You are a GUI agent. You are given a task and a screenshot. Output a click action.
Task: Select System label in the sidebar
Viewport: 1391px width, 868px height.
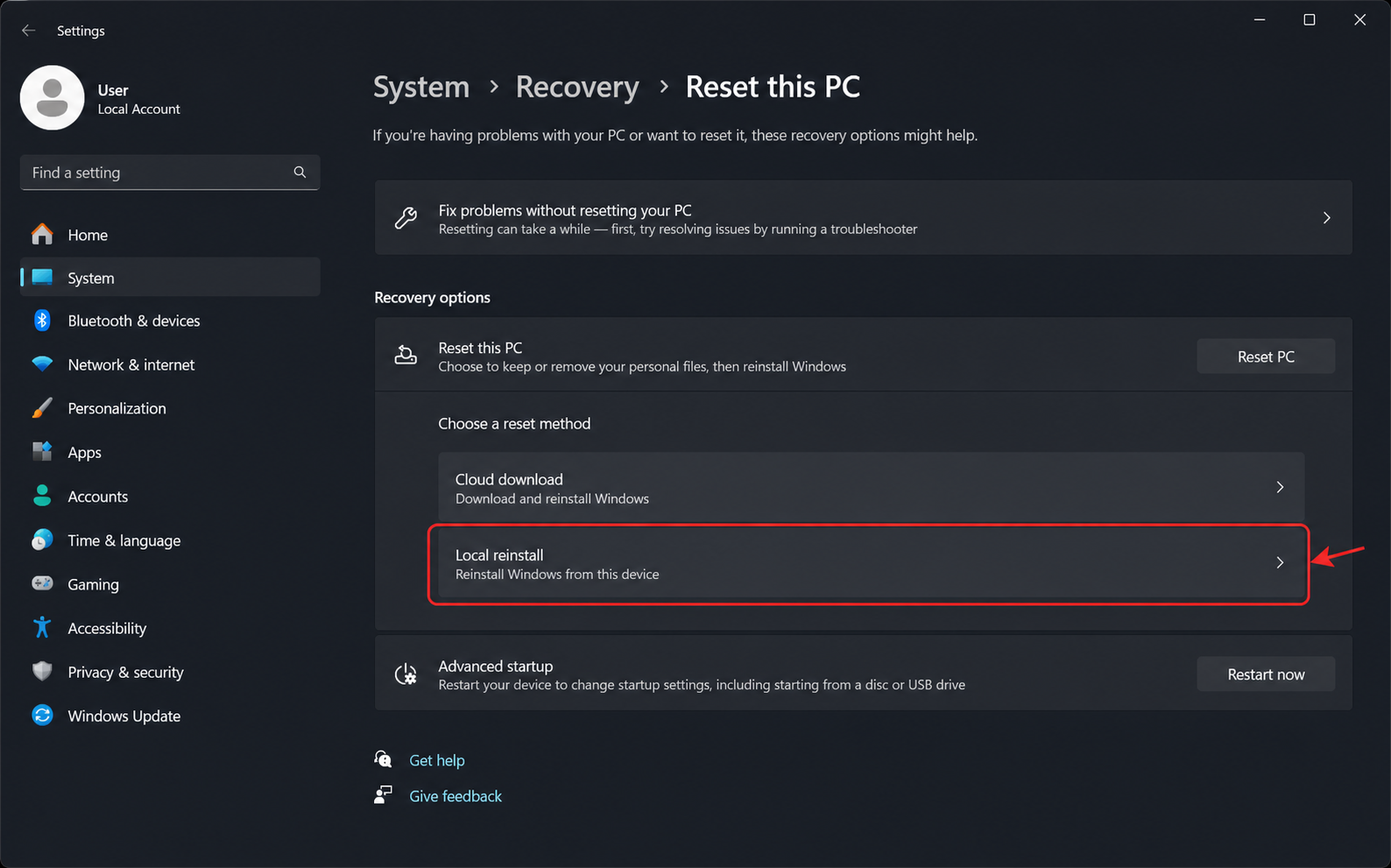(91, 278)
